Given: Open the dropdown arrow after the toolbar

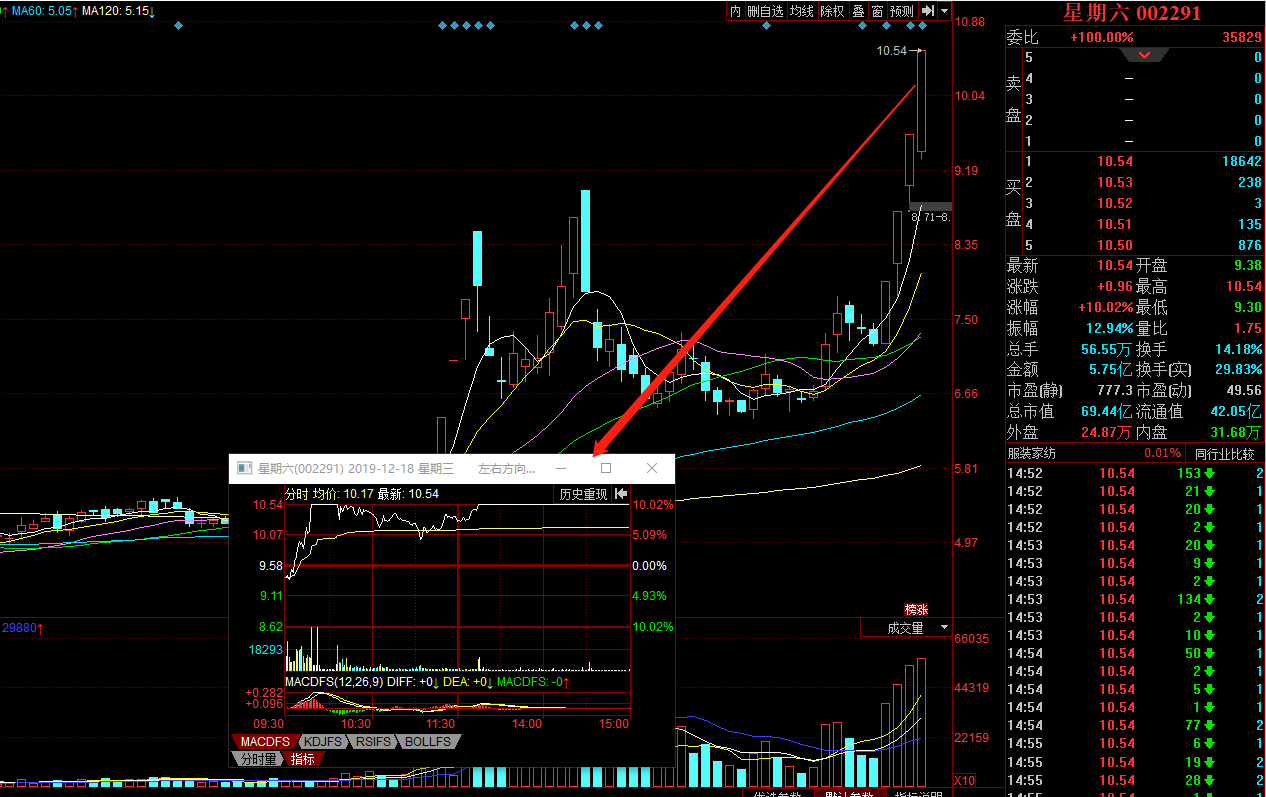Looking at the screenshot, I should pos(944,11).
